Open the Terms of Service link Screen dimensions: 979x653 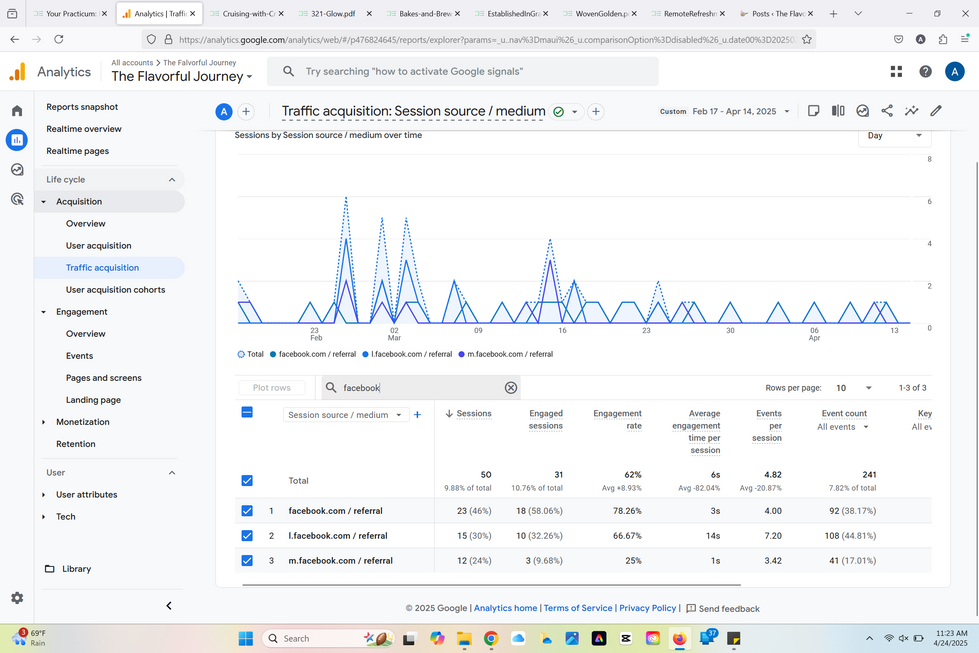click(578, 608)
